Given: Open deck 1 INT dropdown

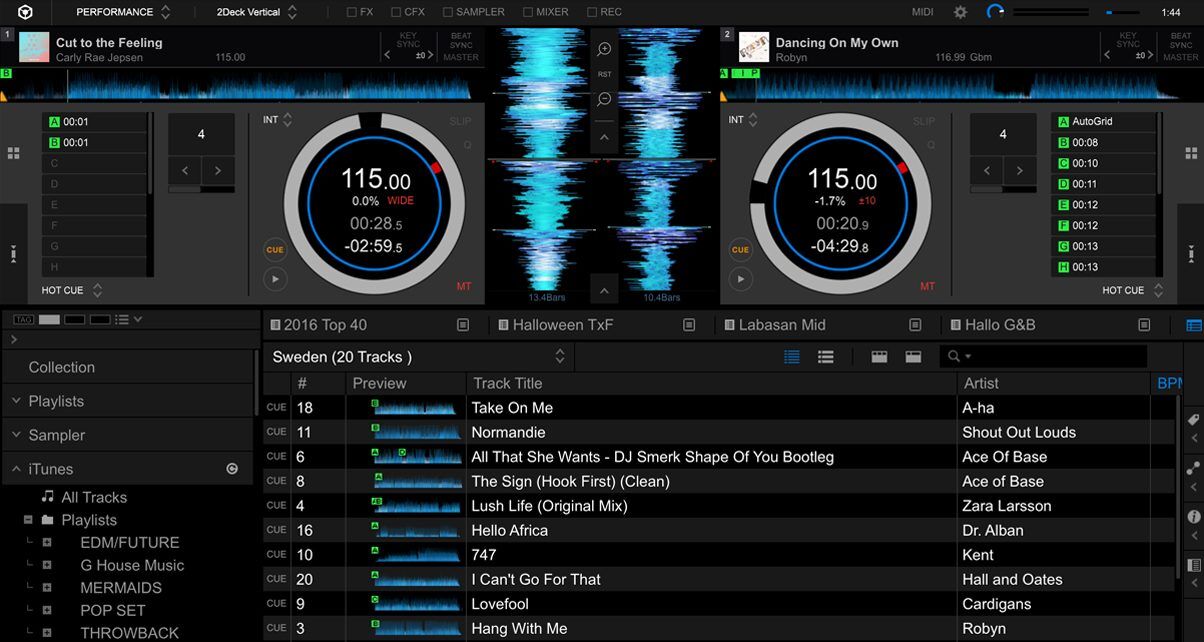Looking at the screenshot, I should pyautogui.click(x=278, y=120).
